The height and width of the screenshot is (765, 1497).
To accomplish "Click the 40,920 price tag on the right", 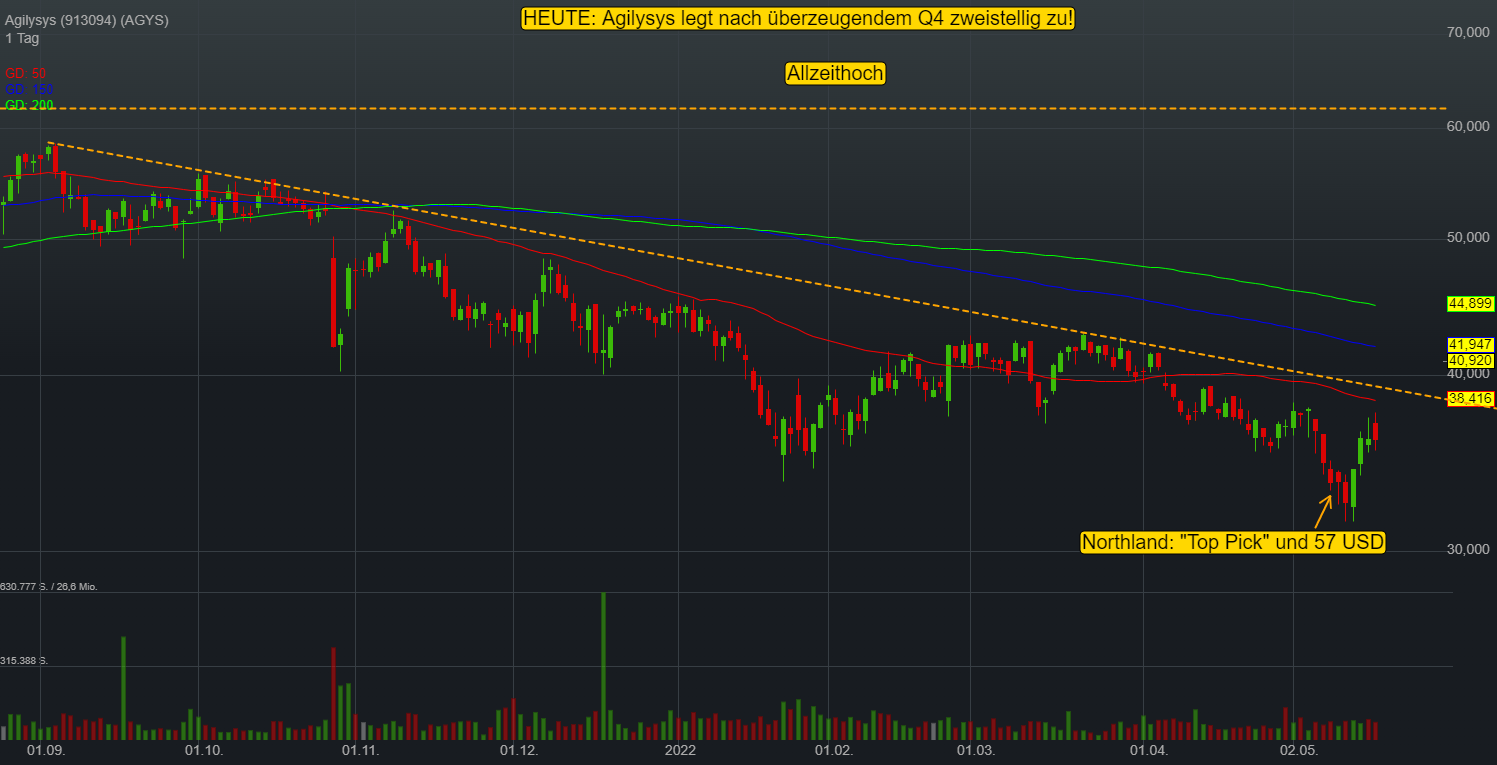I will click(x=1470, y=360).
